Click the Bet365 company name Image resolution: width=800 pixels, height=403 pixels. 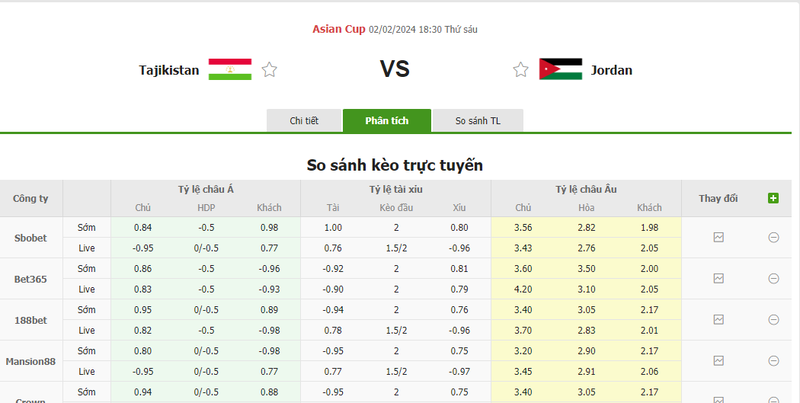(x=31, y=279)
